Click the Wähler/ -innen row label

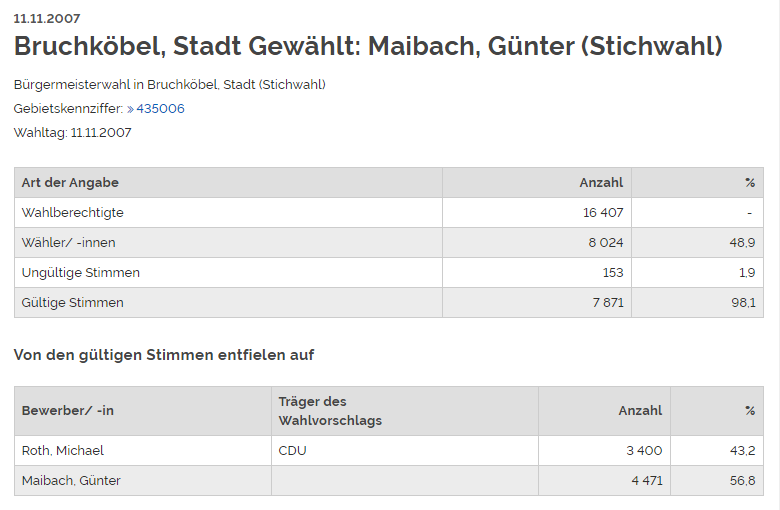[x=68, y=242]
